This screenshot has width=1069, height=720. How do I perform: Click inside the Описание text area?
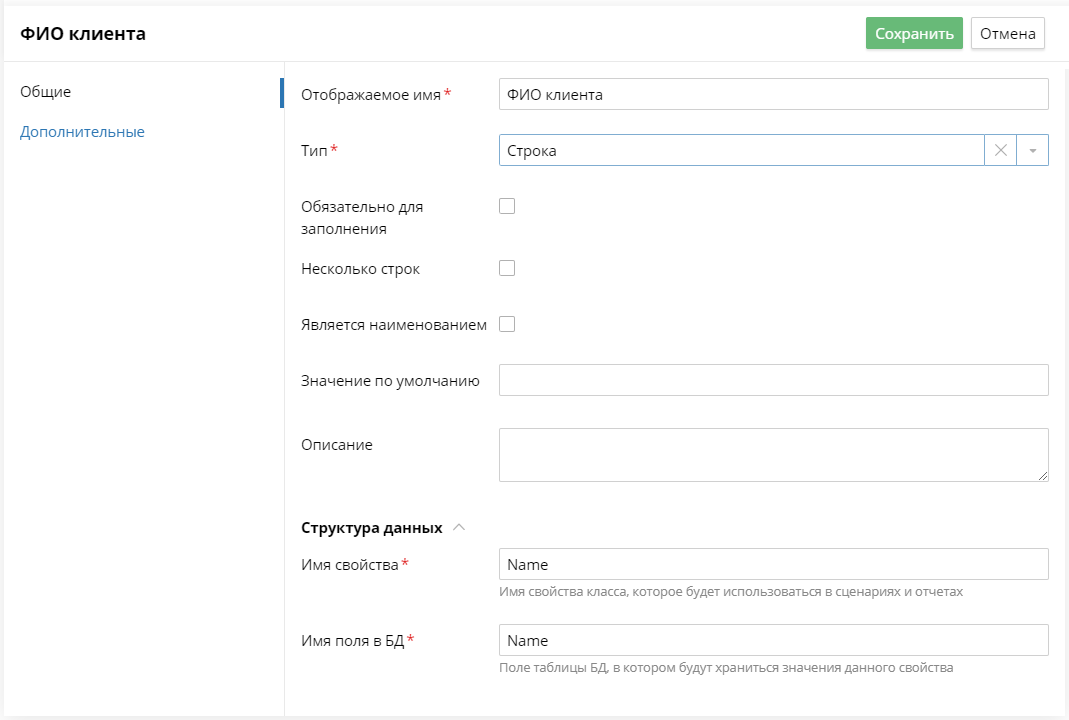click(772, 454)
